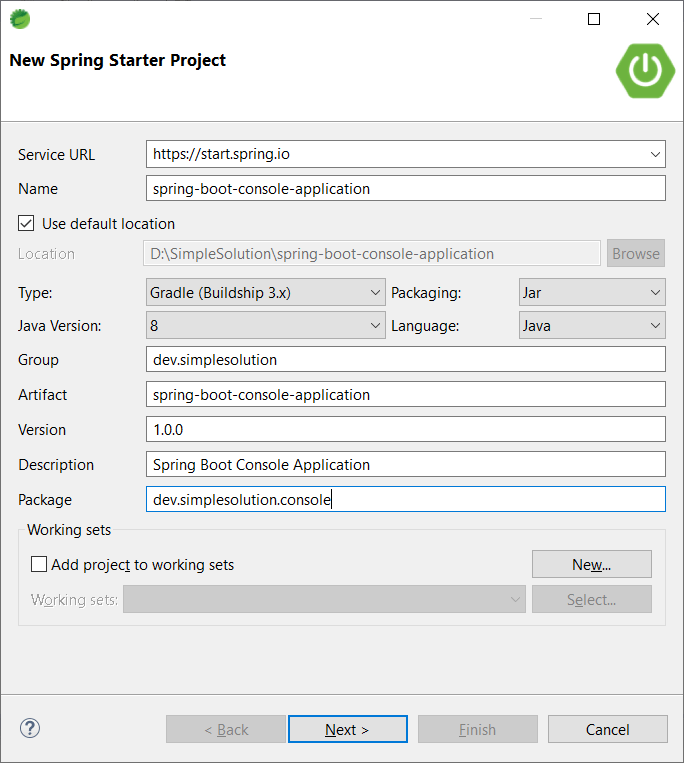684x763 pixels.
Task: Click the New Spring Starter Project heading
Action: click(x=118, y=60)
